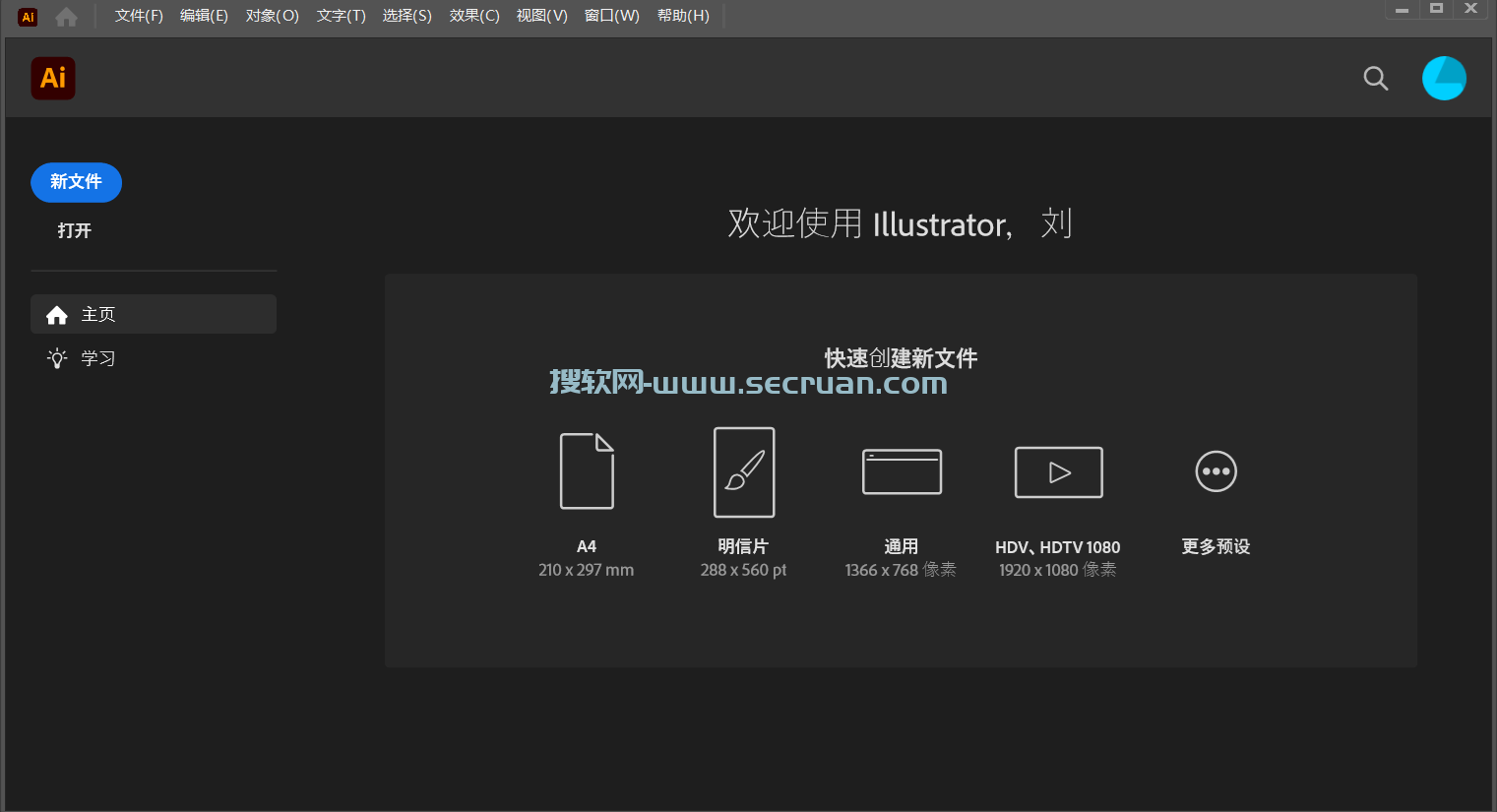Open the 帮助(H) menu
Image resolution: width=1497 pixels, height=812 pixels.
pyautogui.click(x=683, y=16)
